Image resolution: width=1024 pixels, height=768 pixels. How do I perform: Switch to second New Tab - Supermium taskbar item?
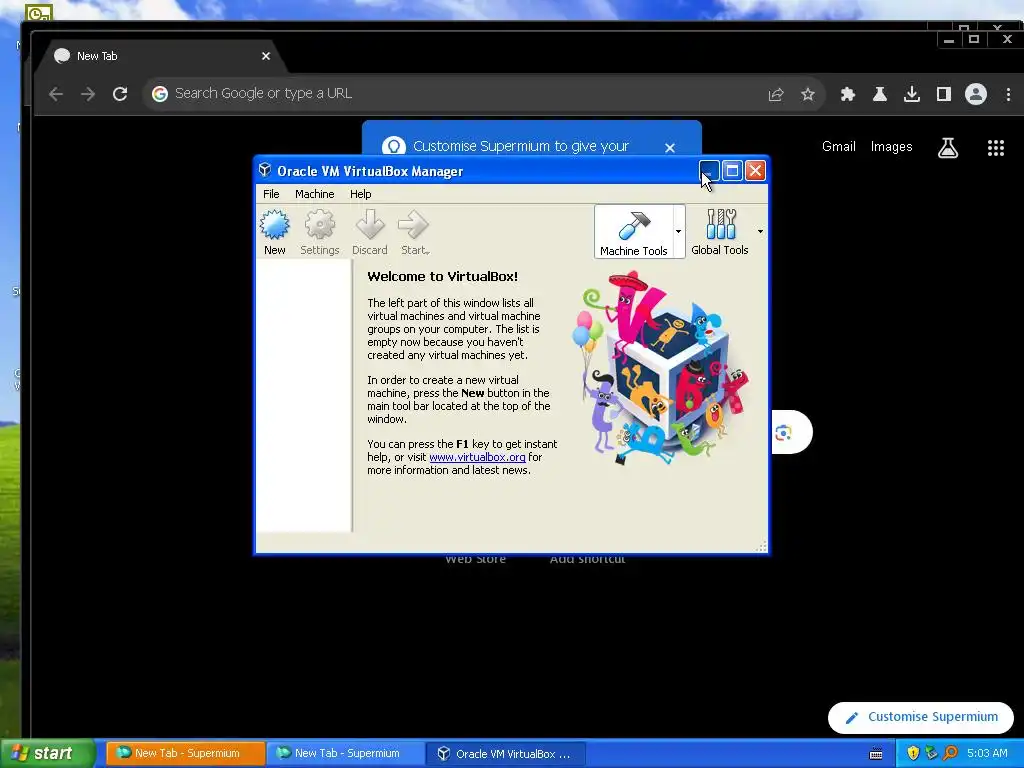point(345,754)
